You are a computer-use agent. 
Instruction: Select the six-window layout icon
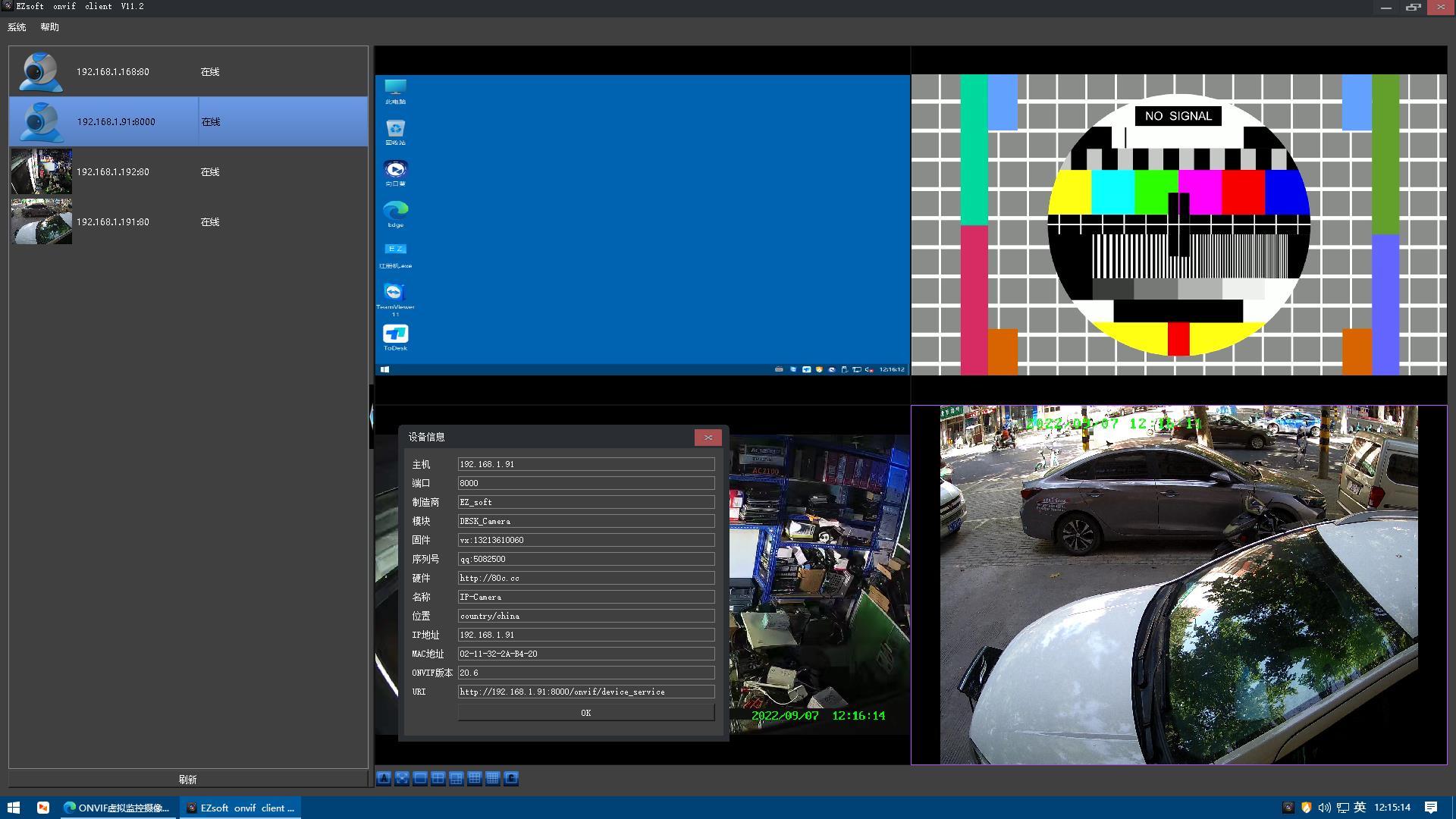[x=457, y=778]
